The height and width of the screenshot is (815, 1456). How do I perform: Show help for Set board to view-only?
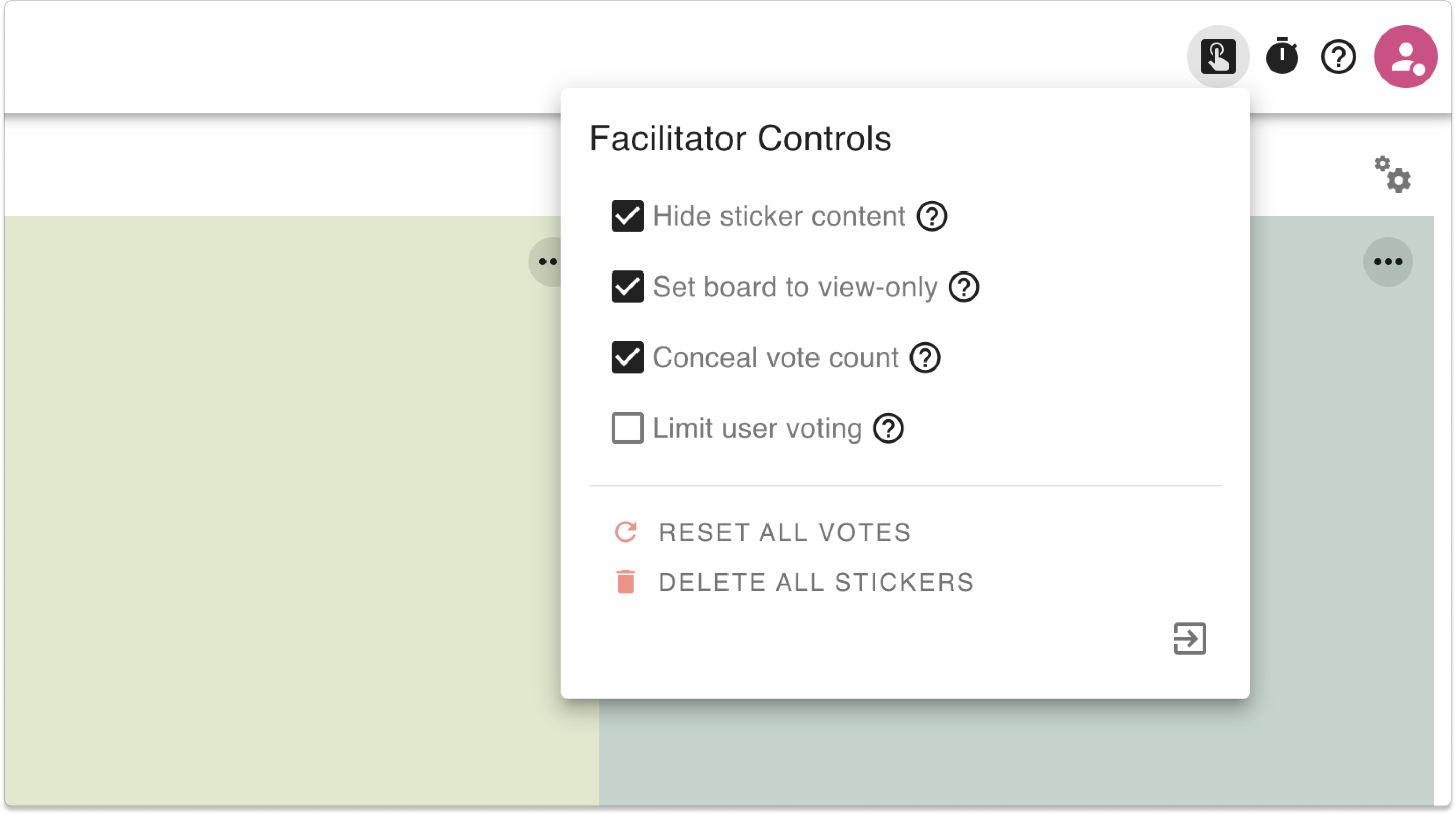tap(964, 287)
